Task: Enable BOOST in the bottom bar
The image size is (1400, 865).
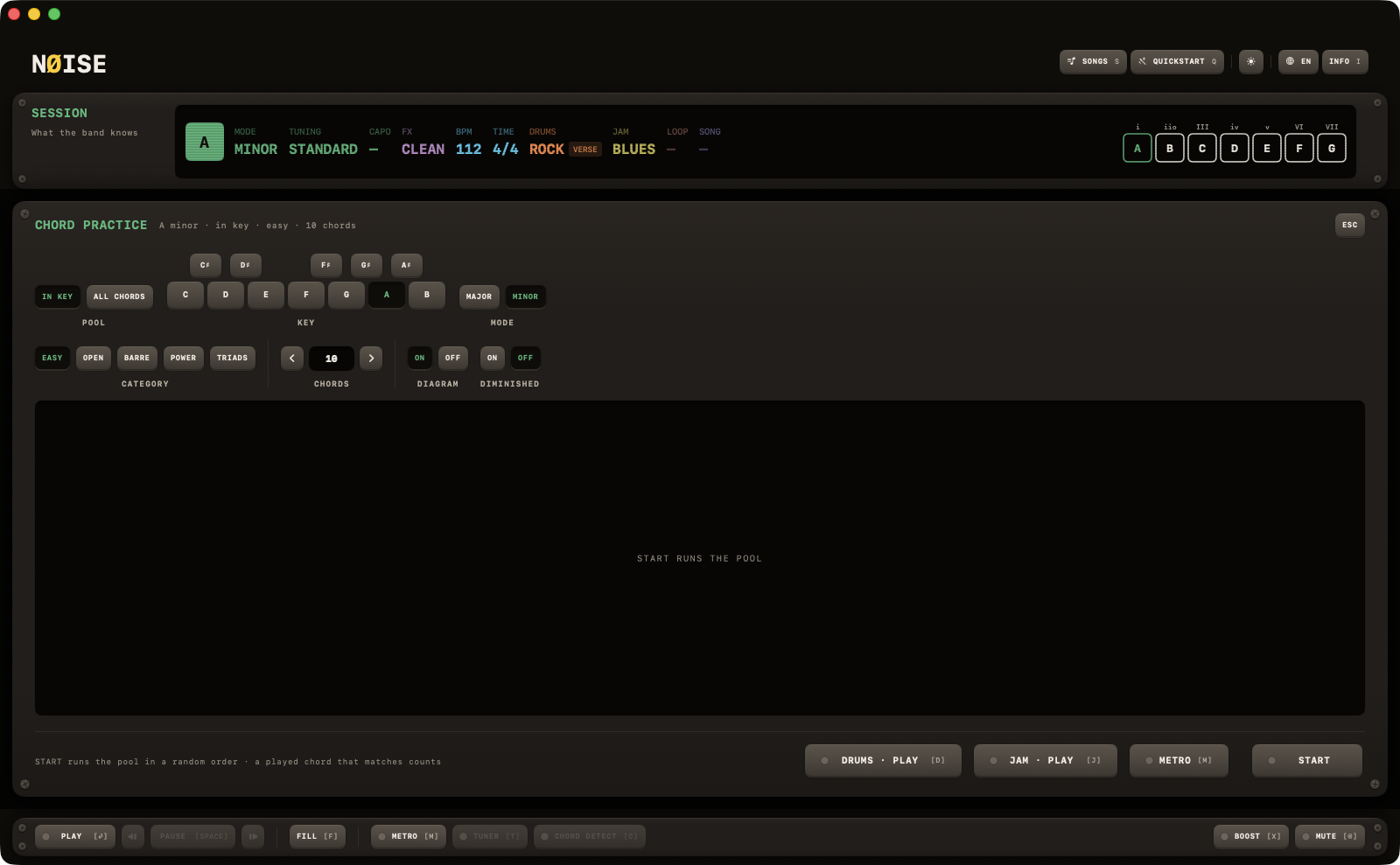Action: point(1251,836)
